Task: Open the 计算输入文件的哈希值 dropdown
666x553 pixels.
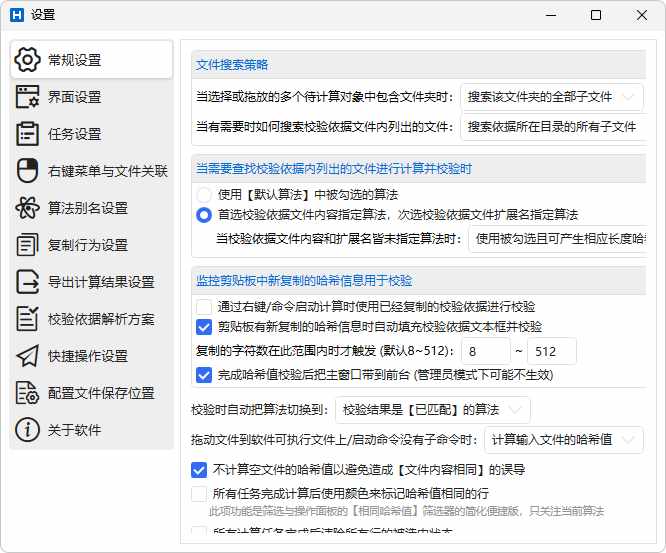Action: (562, 440)
